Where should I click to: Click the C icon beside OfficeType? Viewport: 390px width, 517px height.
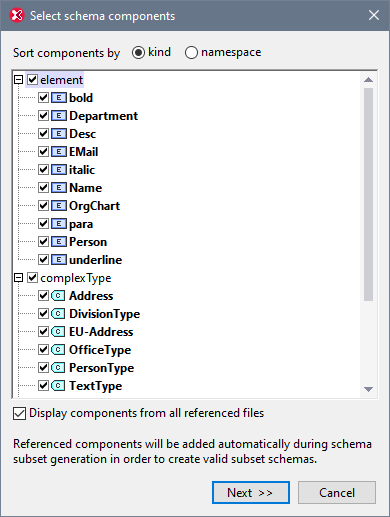(x=58, y=350)
